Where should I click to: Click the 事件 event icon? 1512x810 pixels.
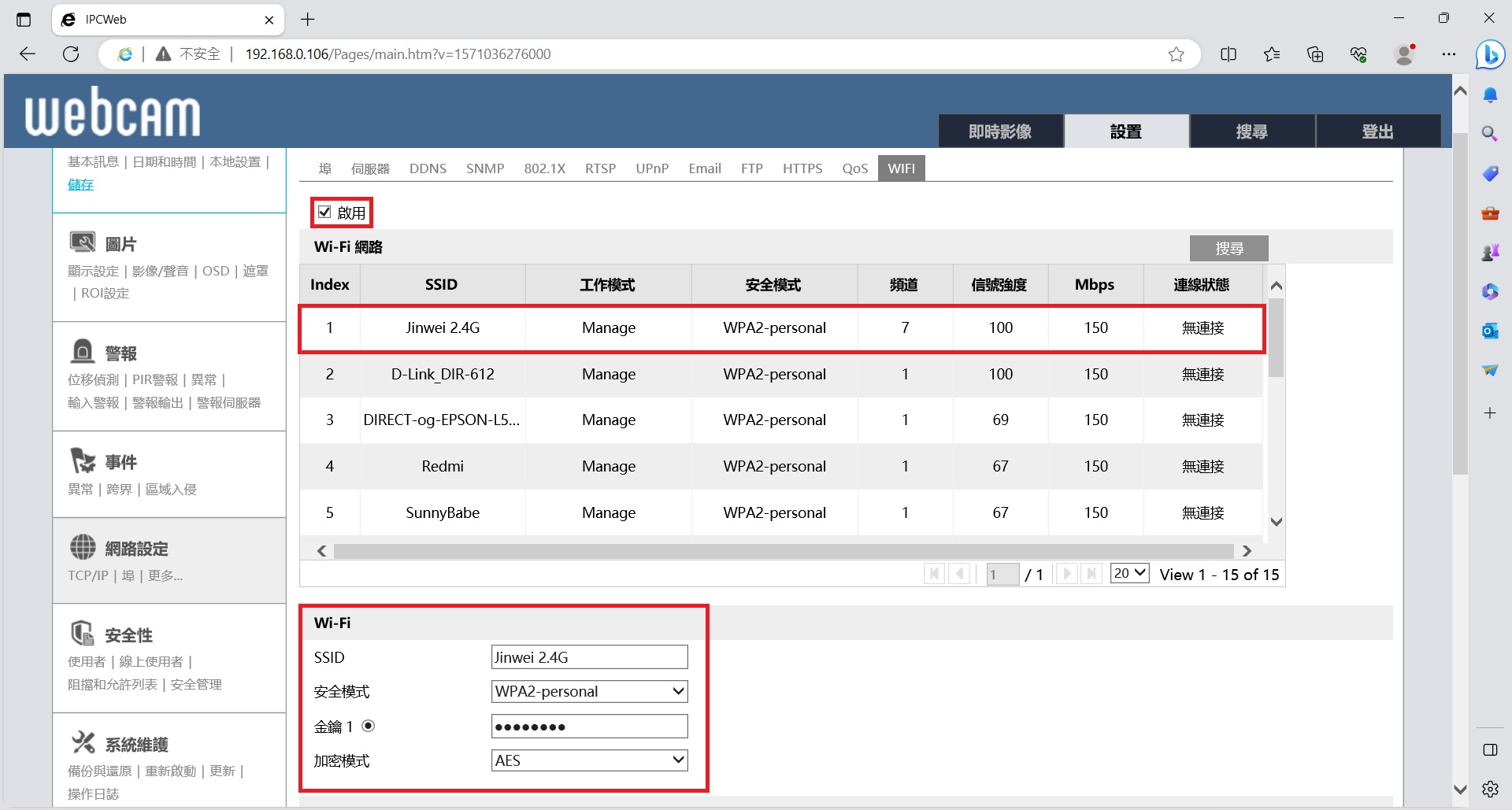coord(83,460)
